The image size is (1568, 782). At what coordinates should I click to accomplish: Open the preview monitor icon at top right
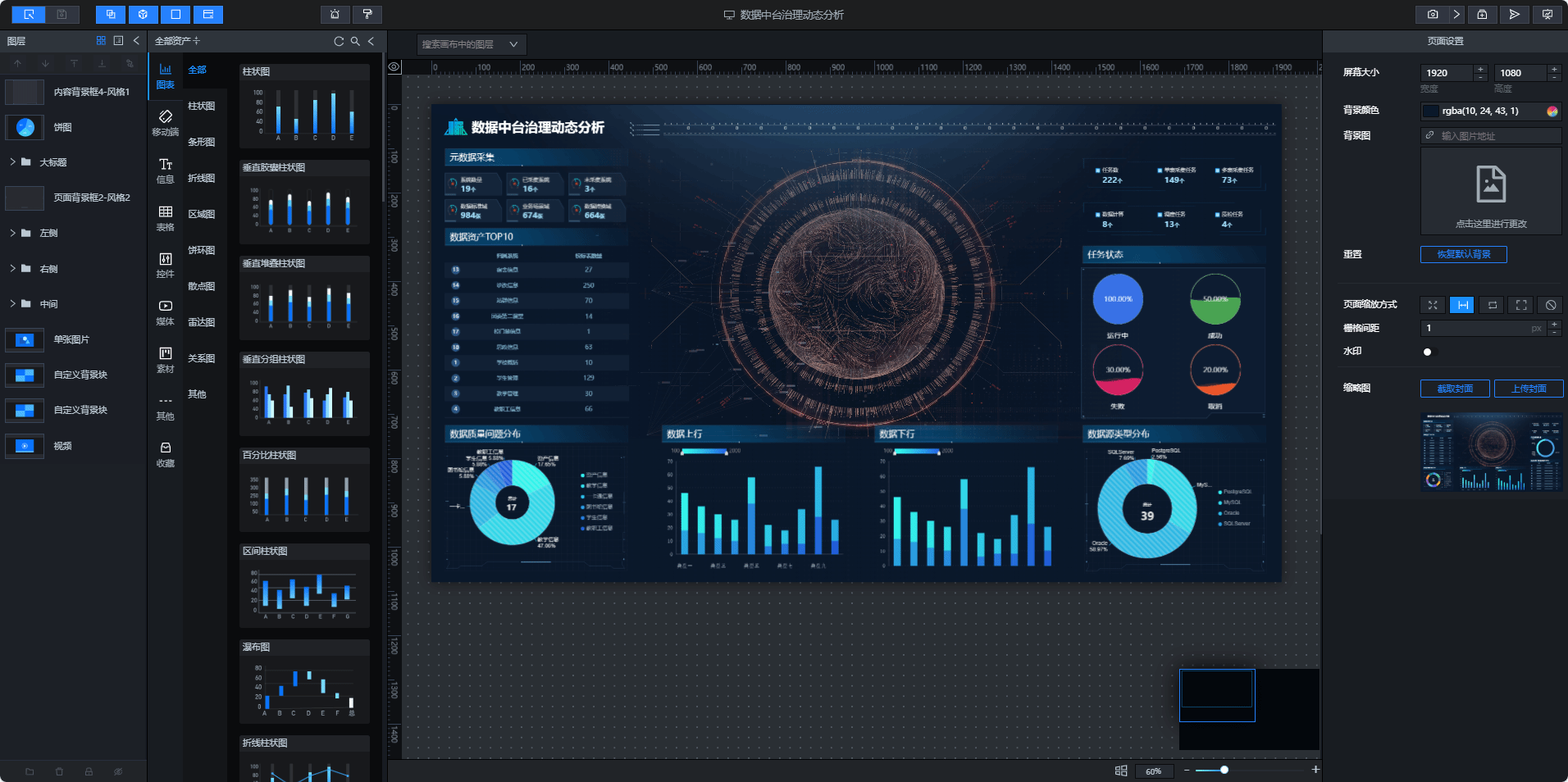point(1547,15)
